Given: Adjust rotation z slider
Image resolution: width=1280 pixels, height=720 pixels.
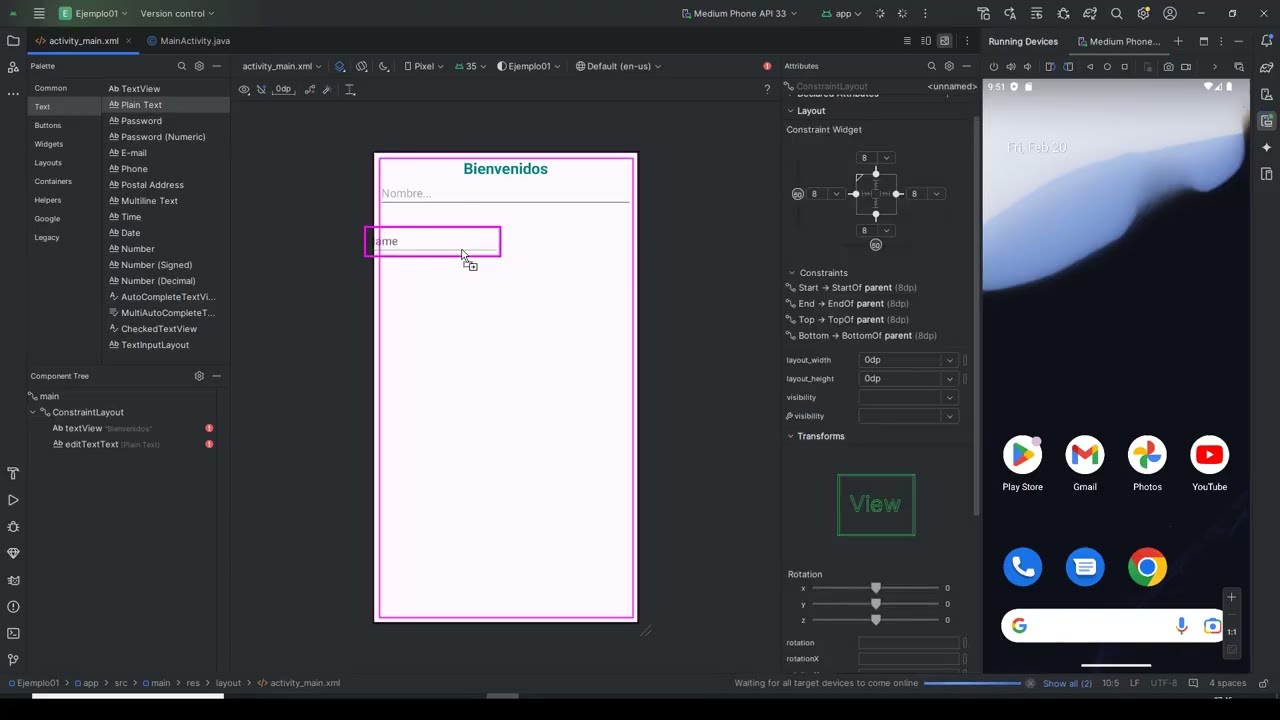Looking at the screenshot, I should (x=876, y=620).
